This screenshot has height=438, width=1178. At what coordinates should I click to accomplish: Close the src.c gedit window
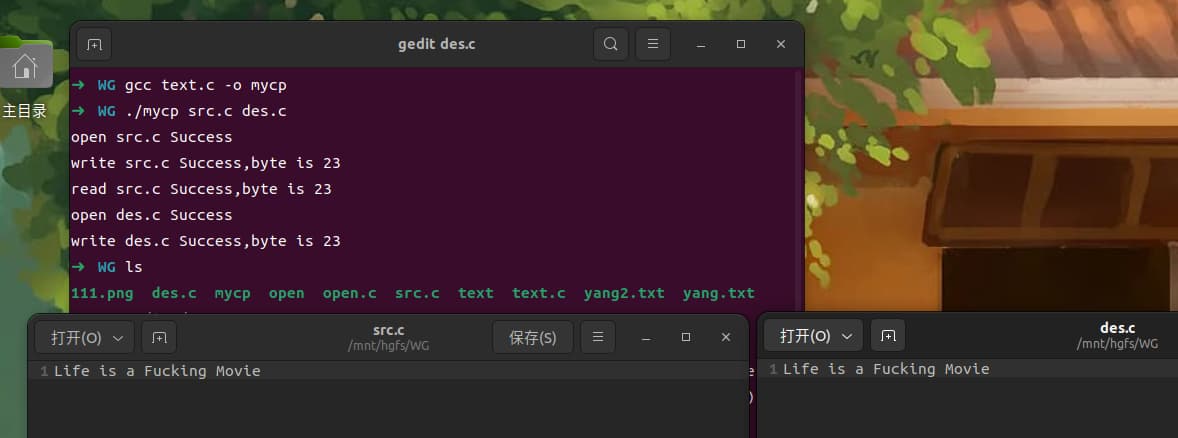point(724,338)
